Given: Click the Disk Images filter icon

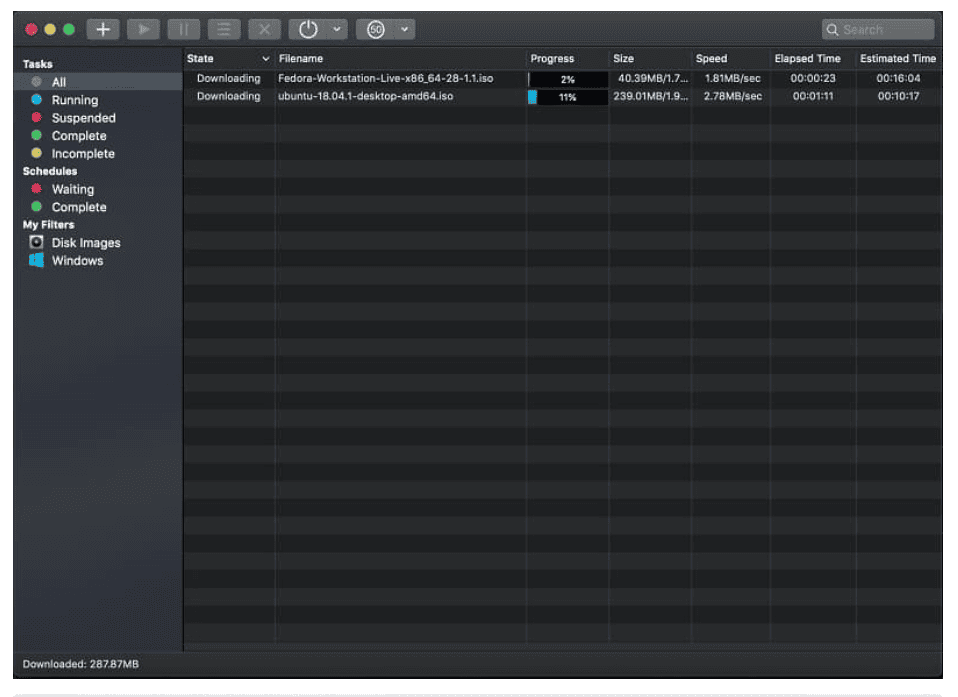Looking at the screenshot, I should pyautogui.click(x=37, y=242).
